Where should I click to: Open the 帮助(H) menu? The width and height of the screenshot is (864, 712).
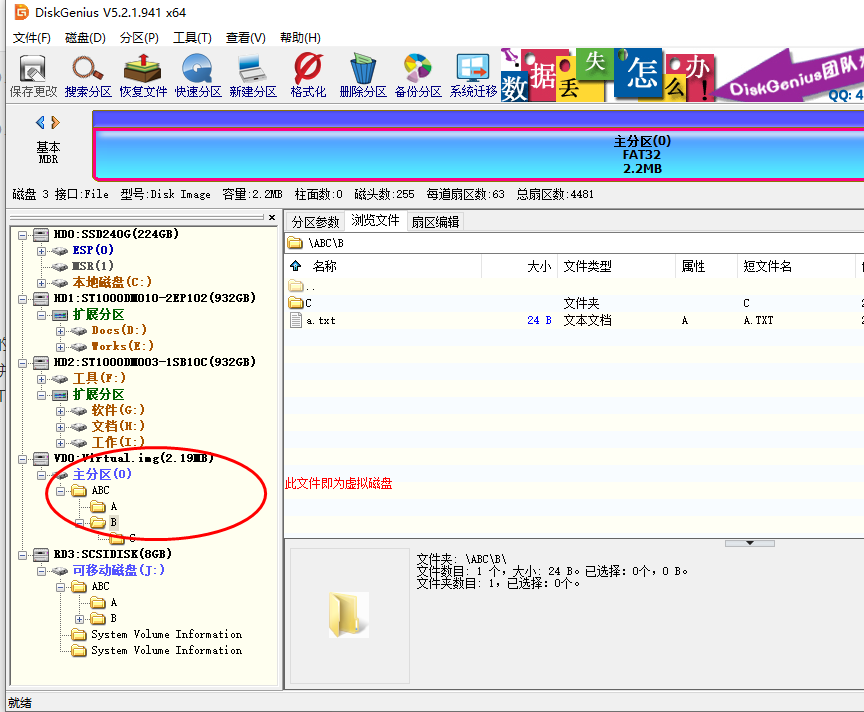coord(300,37)
